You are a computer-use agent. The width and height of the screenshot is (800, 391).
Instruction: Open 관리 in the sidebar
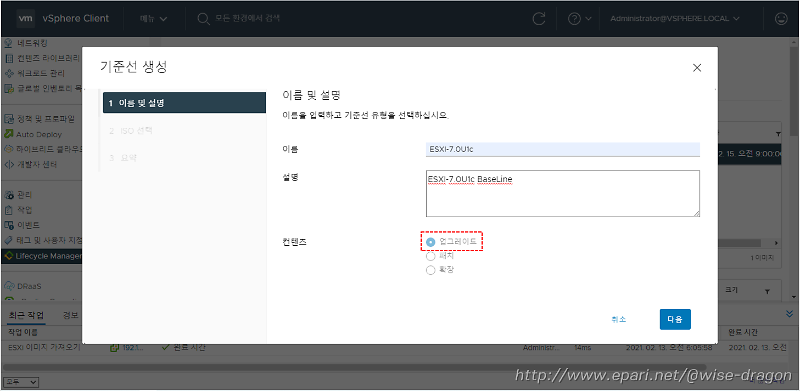point(24,194)
